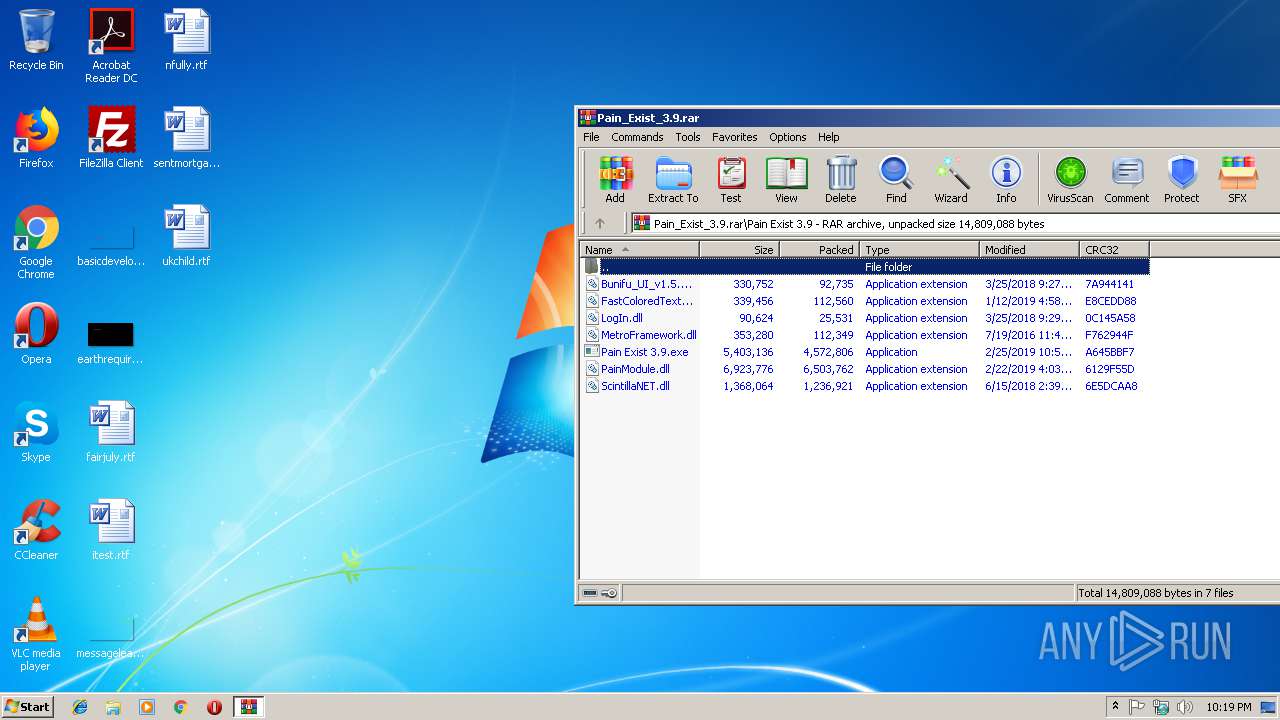This screenshot has width=1280, height=720.
Task: Open Recycle Bin desktop icon
Action: 36,40
